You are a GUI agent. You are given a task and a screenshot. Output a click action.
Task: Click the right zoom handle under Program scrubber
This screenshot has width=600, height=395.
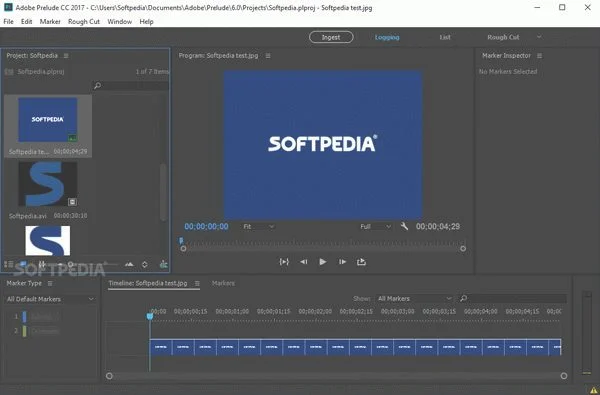click(x=463, y=249)
